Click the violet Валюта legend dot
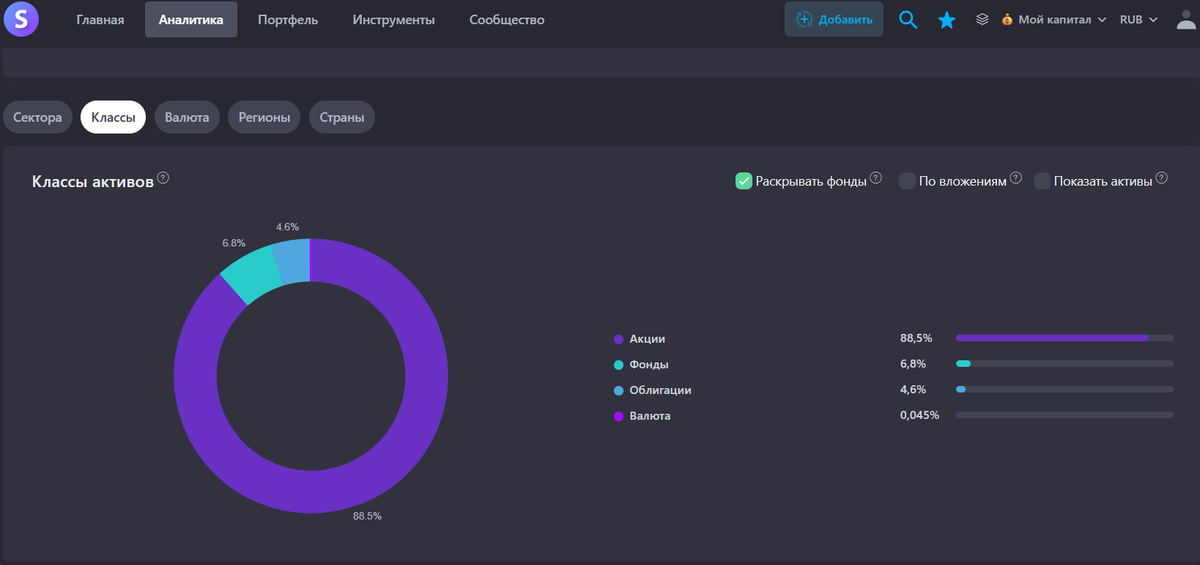The height and width of the screenshot is (565, 1200). pyautogui.click(x=619, y=416)
